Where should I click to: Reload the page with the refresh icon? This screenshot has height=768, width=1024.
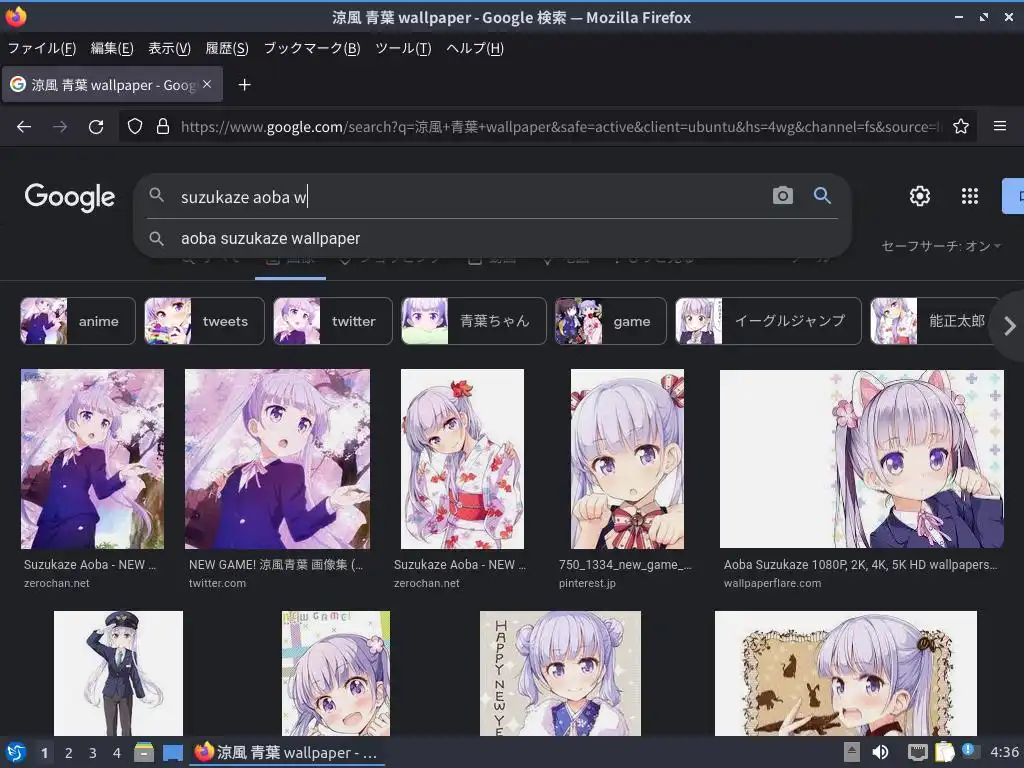tap(96, 127)
